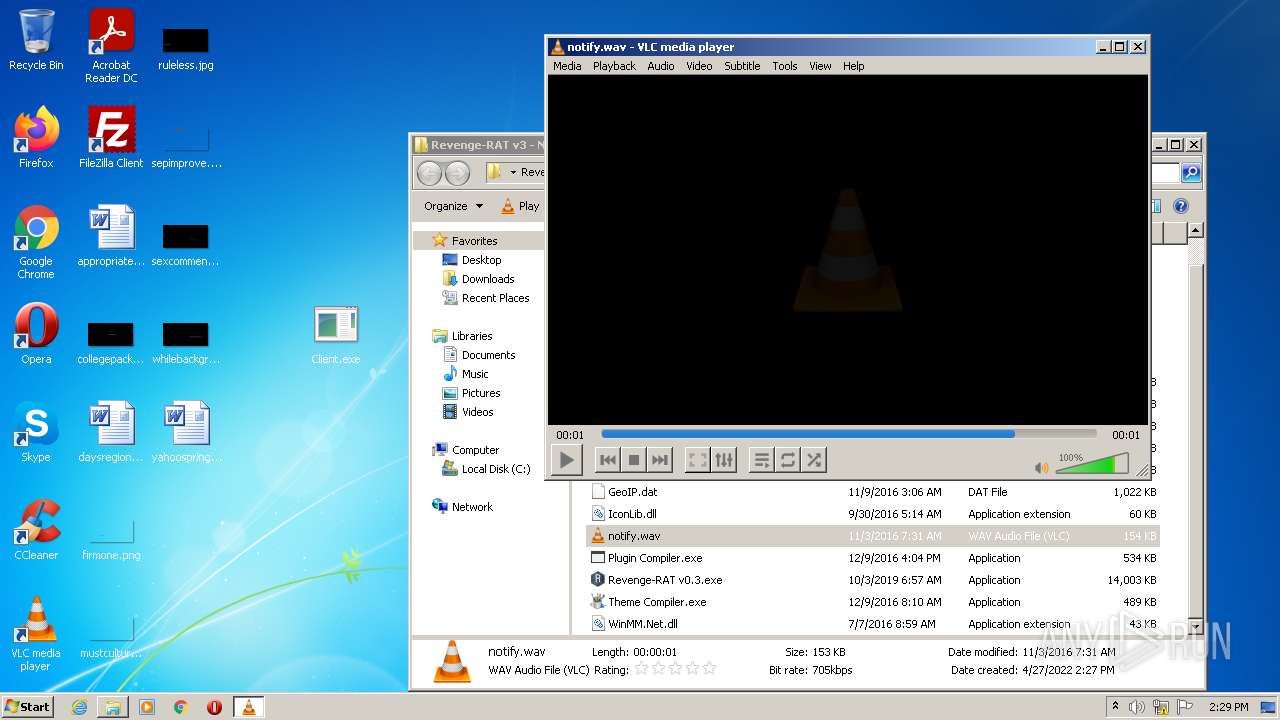Click the file list scroll up arrow
This screenshot has width=1280, height=720.
(1194, 232)
